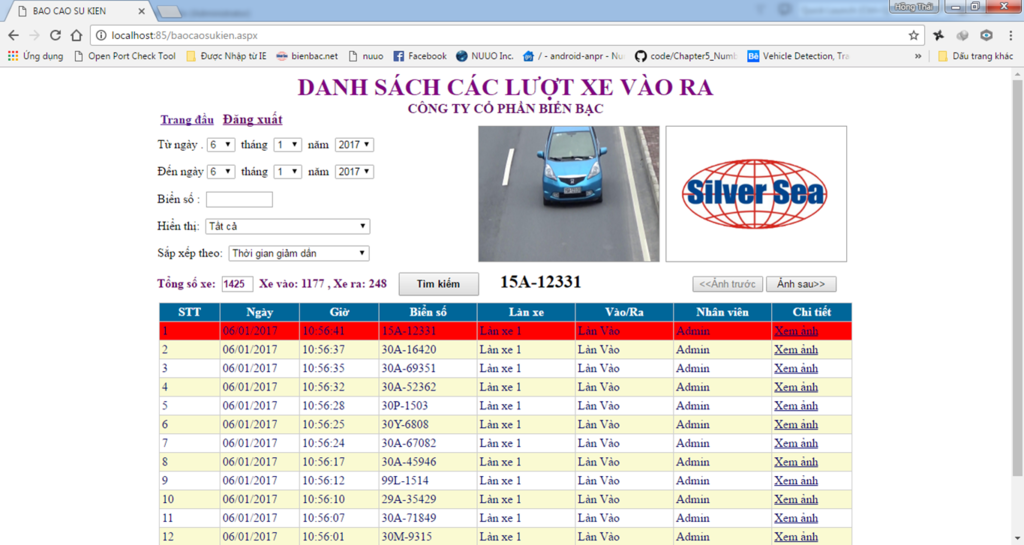Click the Trang đầu link
1024x545 pixels.
click(187, 120)
